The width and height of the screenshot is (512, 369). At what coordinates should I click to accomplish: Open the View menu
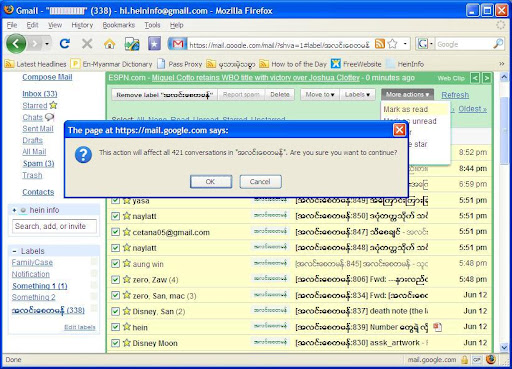pos(55,25)
